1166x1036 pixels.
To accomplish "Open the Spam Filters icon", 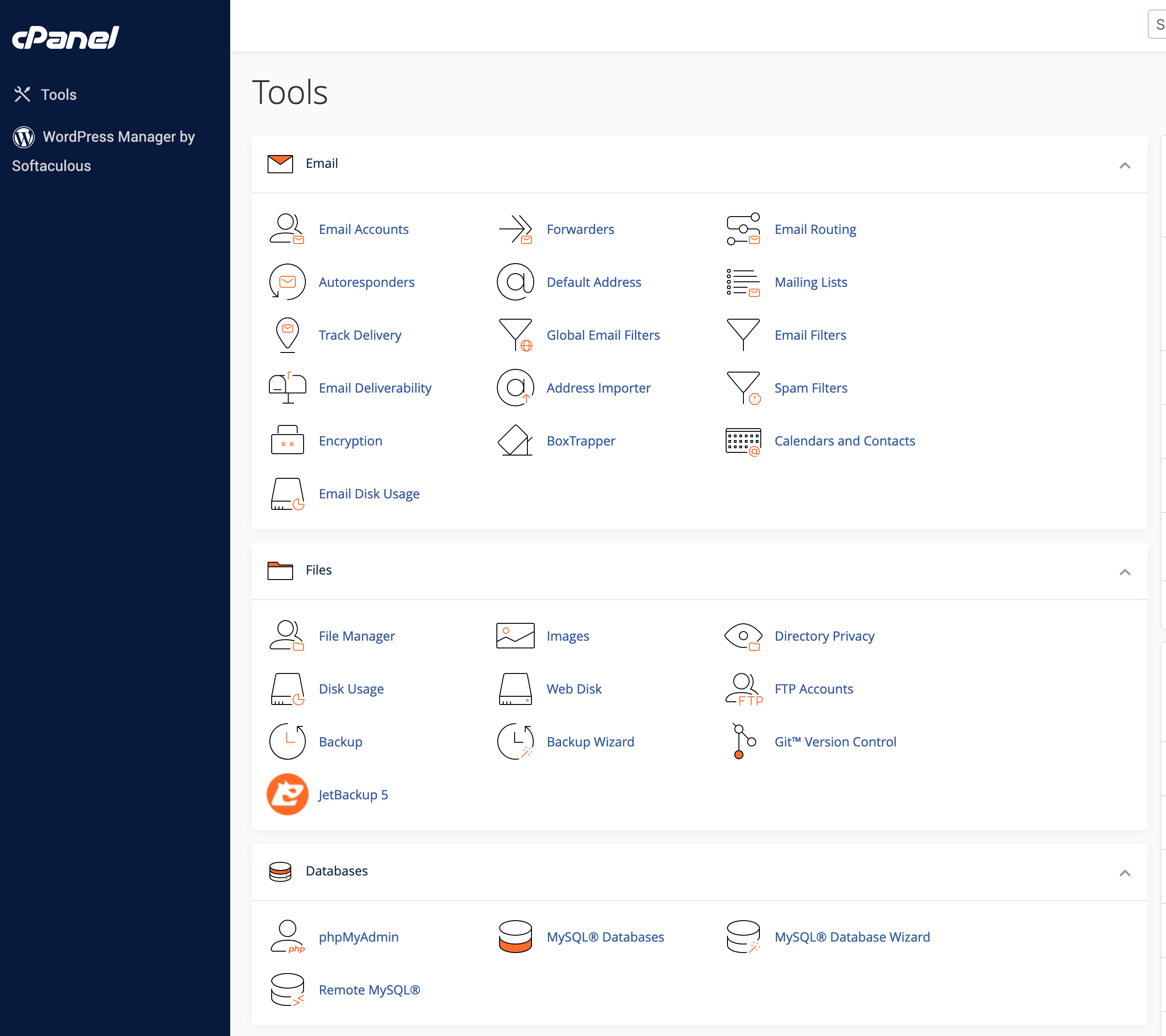I will tap(743, 388).
